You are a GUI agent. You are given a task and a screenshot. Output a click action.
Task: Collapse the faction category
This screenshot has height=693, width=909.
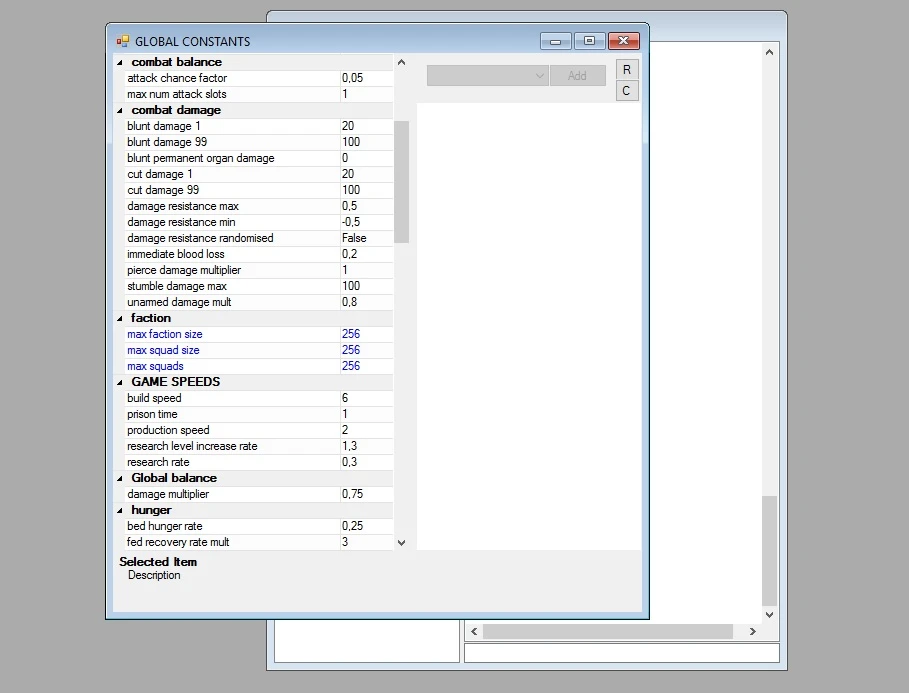[x=121, y=318]
